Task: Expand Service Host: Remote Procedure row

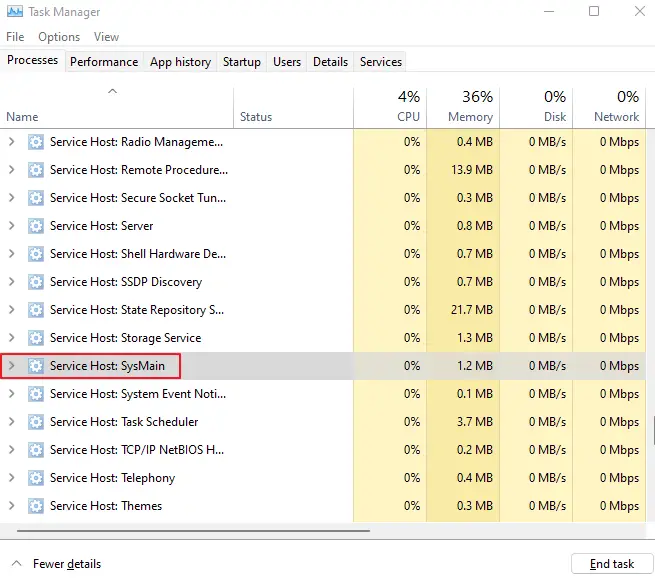Action: (12, 170)
